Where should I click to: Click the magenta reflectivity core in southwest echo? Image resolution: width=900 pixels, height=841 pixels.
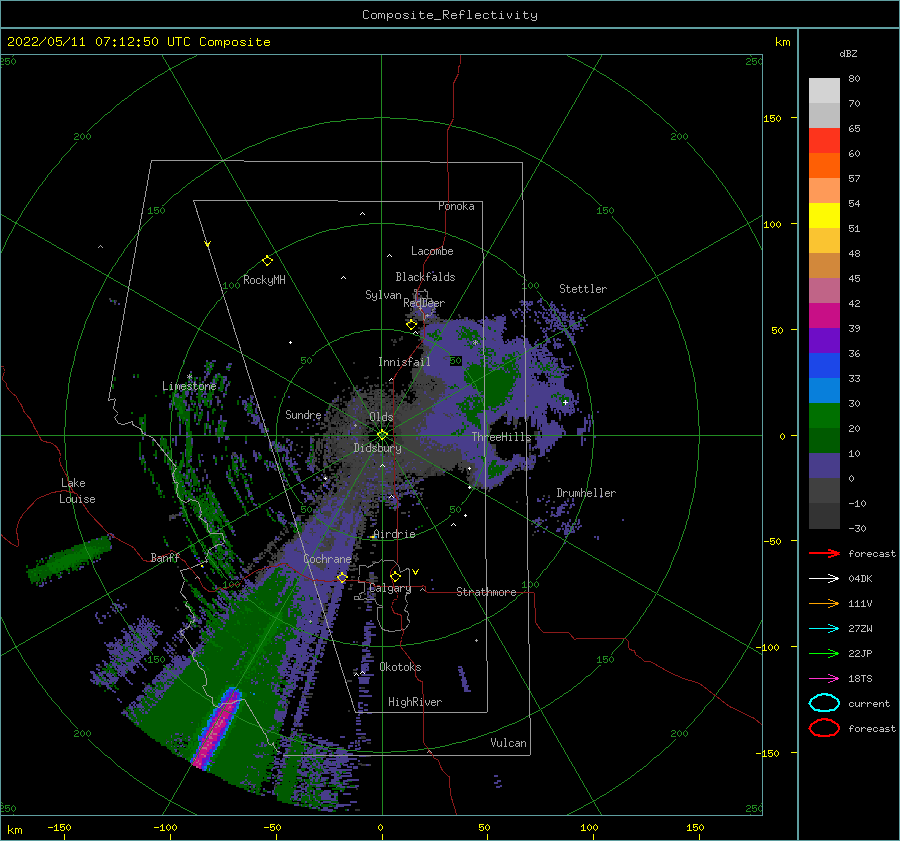click(217, 730)
